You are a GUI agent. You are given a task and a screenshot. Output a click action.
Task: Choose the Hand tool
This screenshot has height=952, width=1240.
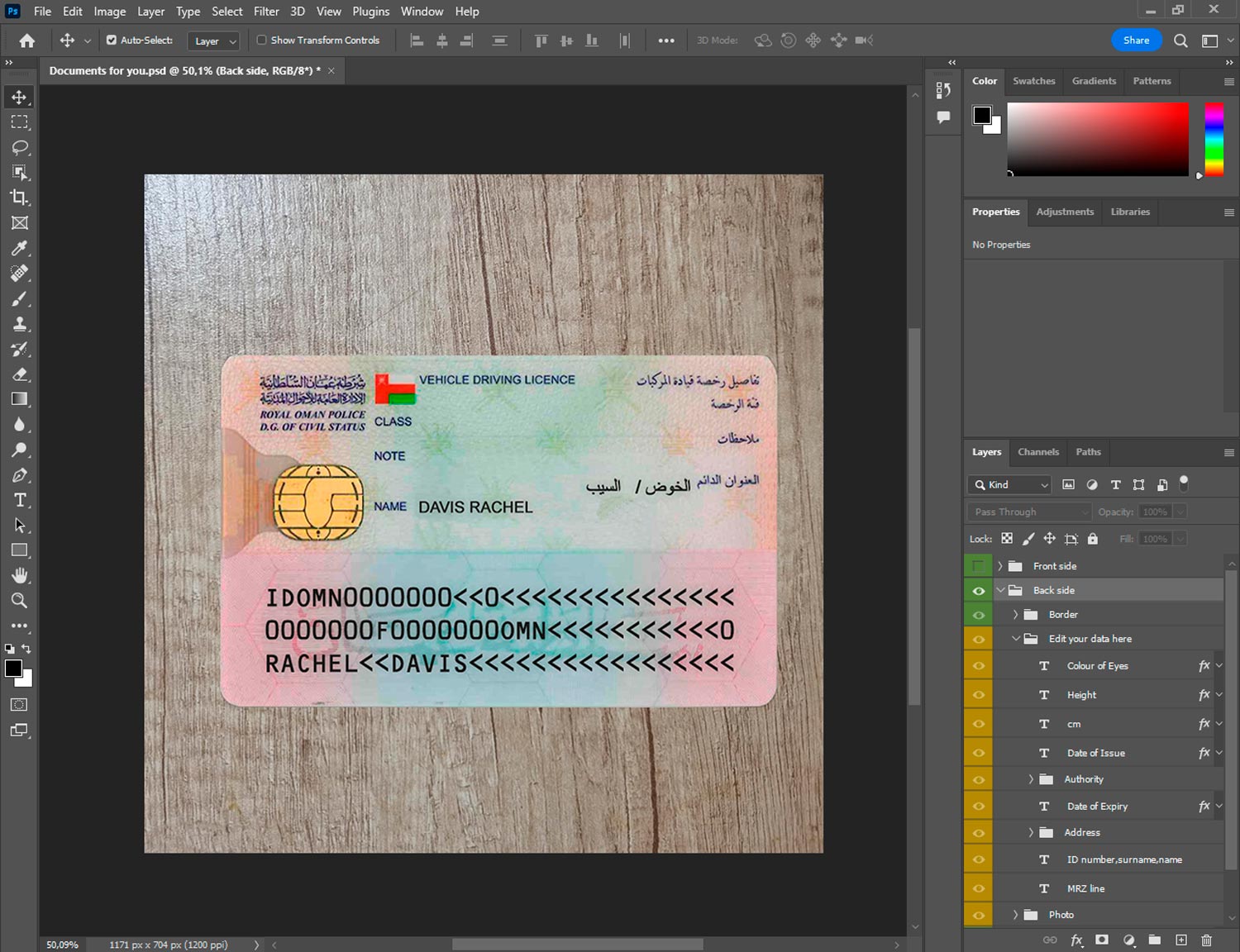19,575
